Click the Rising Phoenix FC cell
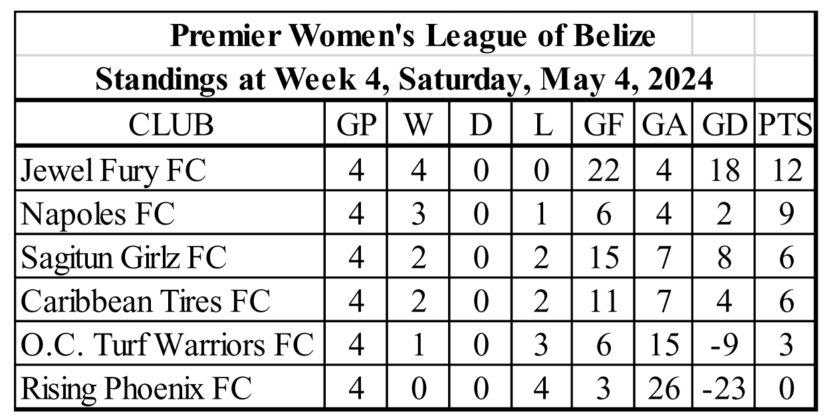The width and height of the screenshot is (829, 420). 170,388
